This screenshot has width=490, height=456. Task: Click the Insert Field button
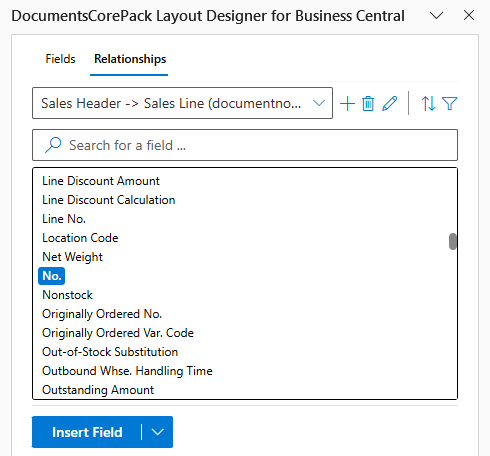click(87, 432)
